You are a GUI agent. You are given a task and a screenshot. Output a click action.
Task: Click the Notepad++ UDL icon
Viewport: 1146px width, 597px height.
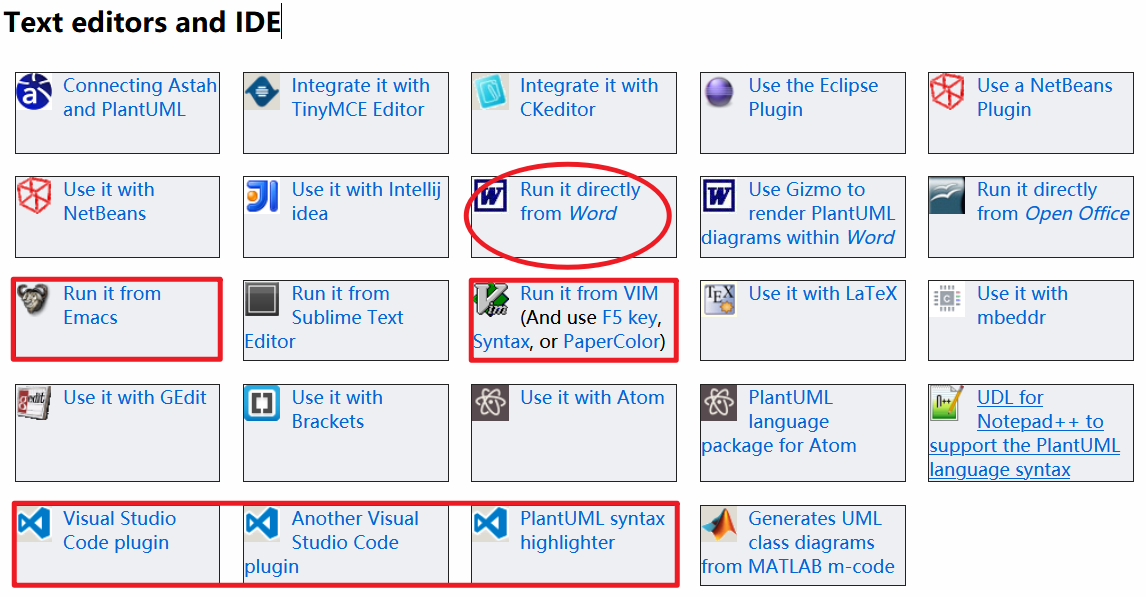pos(947,403)
